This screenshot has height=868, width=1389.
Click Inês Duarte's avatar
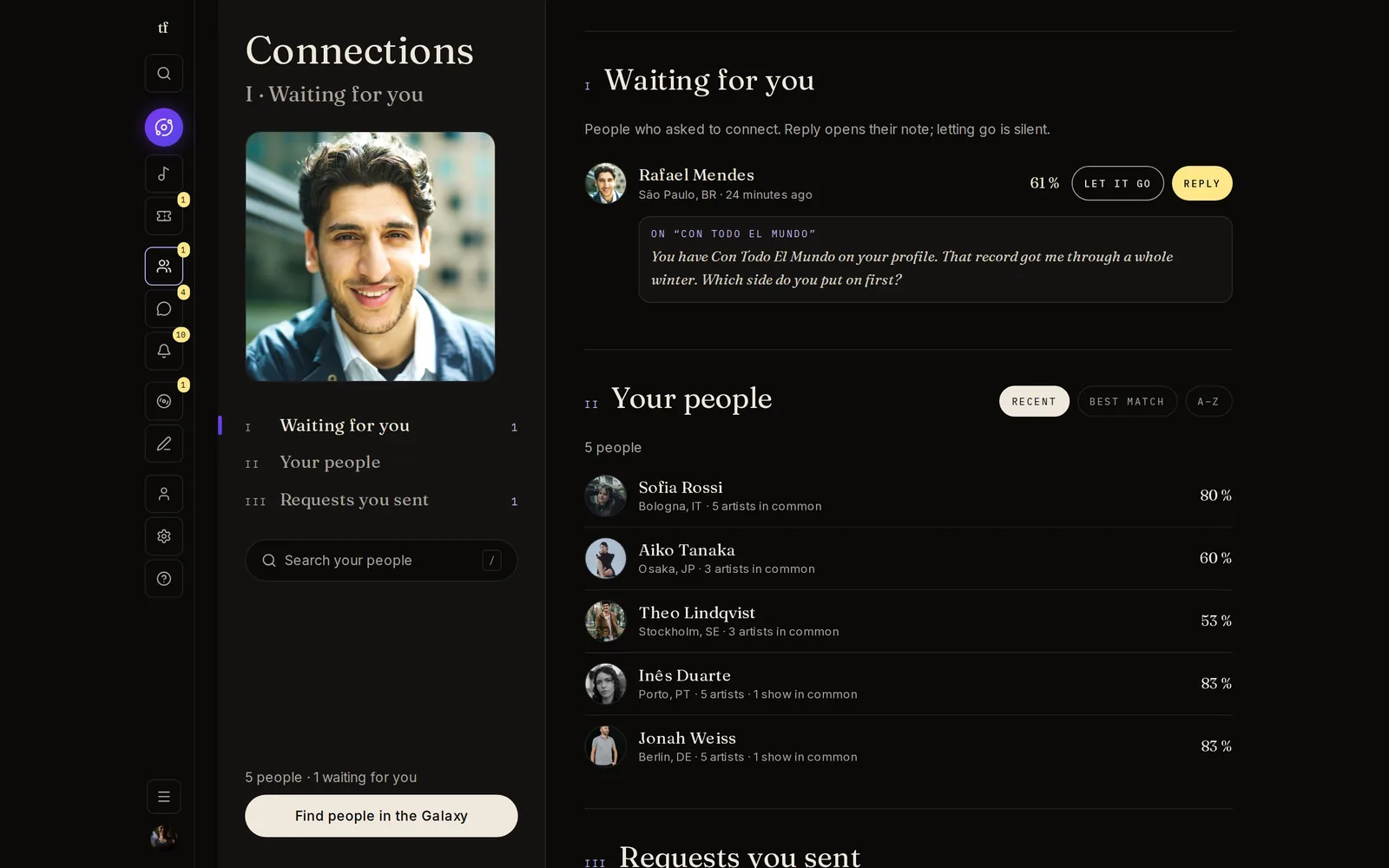[x=605, y=684]
